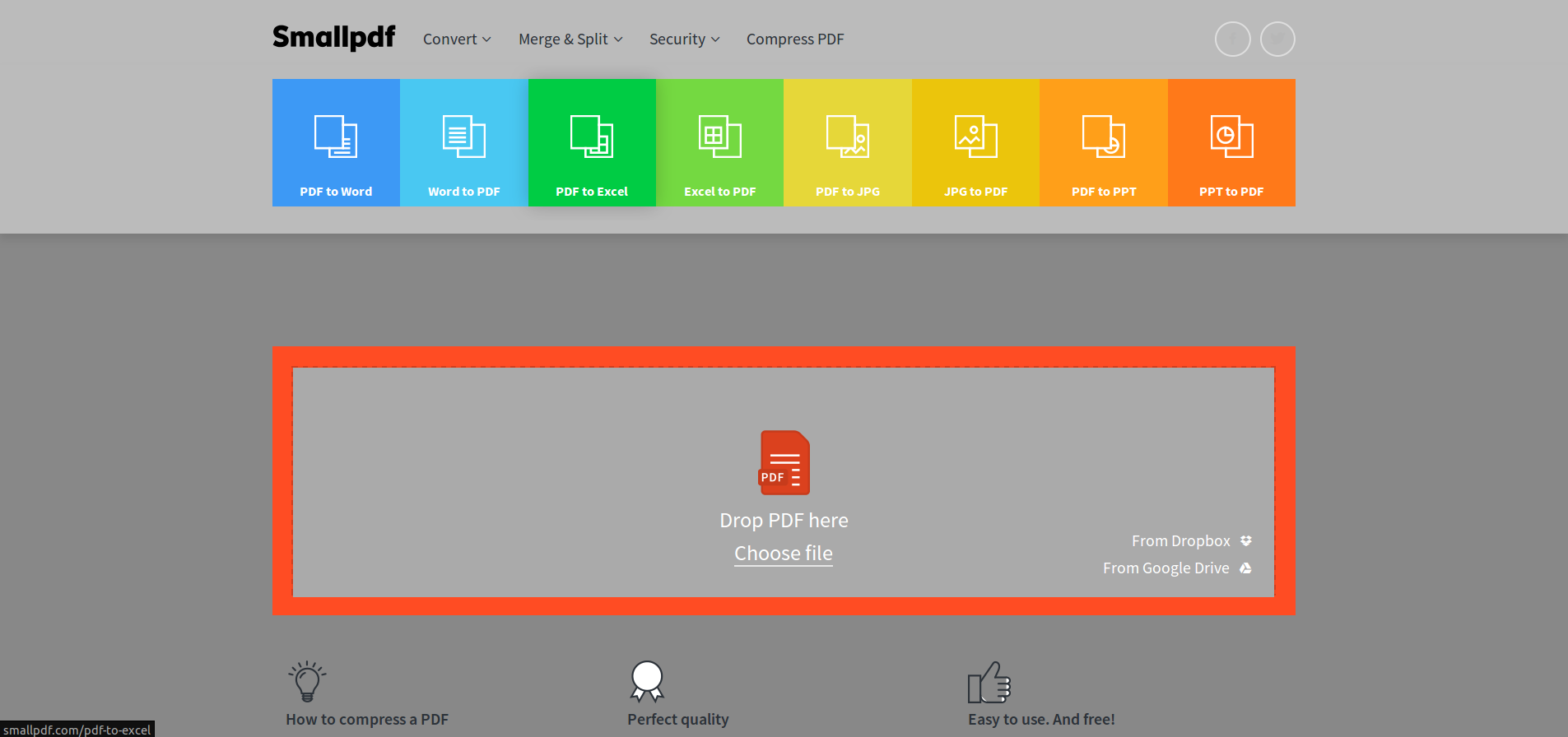Open the PDF to Word tile

point(336,142)
